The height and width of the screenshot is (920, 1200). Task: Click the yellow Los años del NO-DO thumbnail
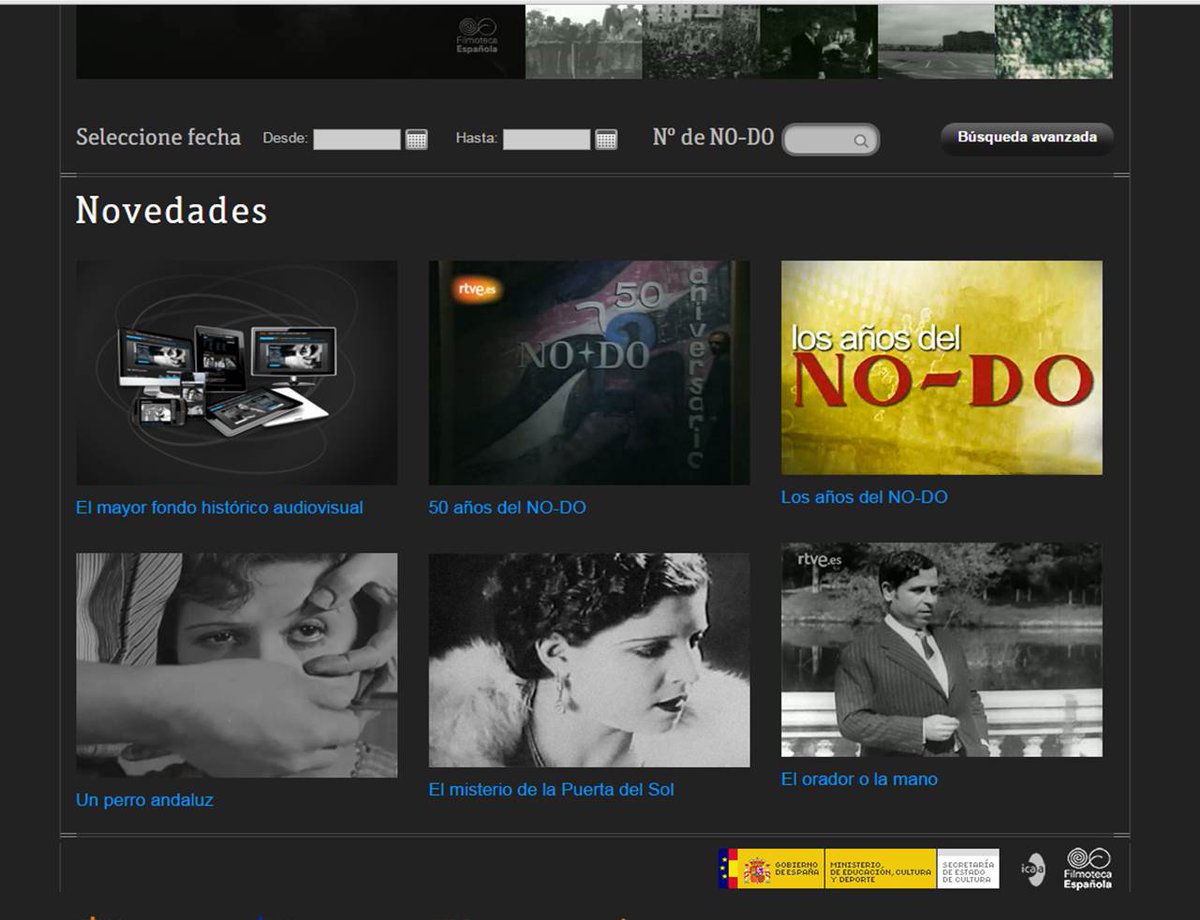pos(942,368)
